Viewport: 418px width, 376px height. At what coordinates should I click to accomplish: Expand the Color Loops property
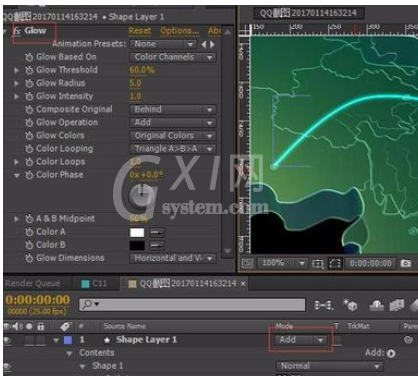(x=16, y=162)
